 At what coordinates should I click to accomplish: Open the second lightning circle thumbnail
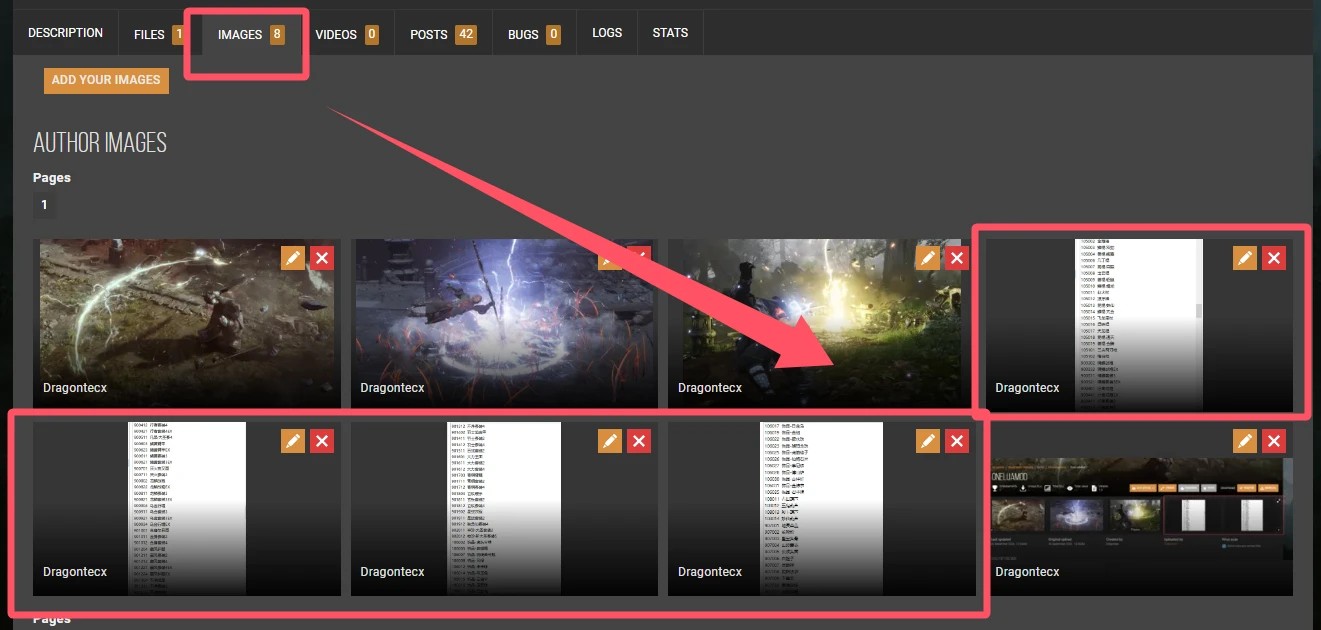tap(504, 323)
